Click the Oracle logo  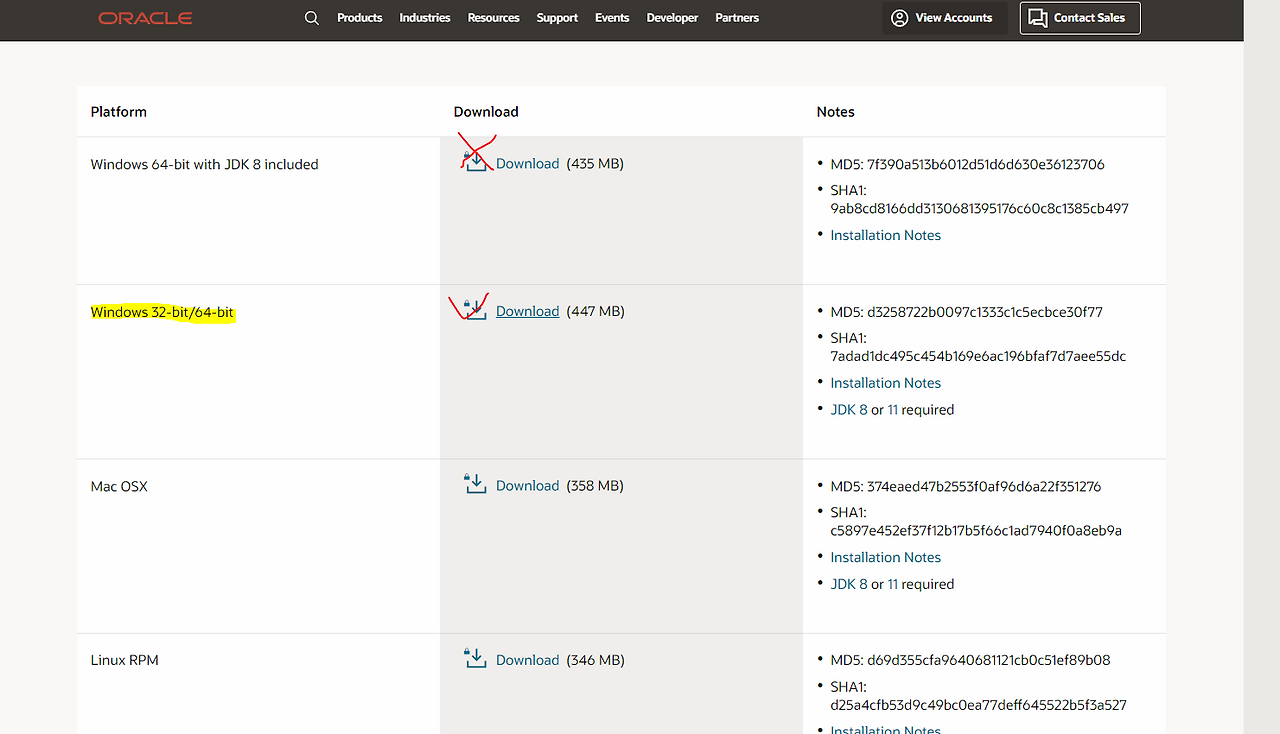pyautogui.click(x=145, y=18)
